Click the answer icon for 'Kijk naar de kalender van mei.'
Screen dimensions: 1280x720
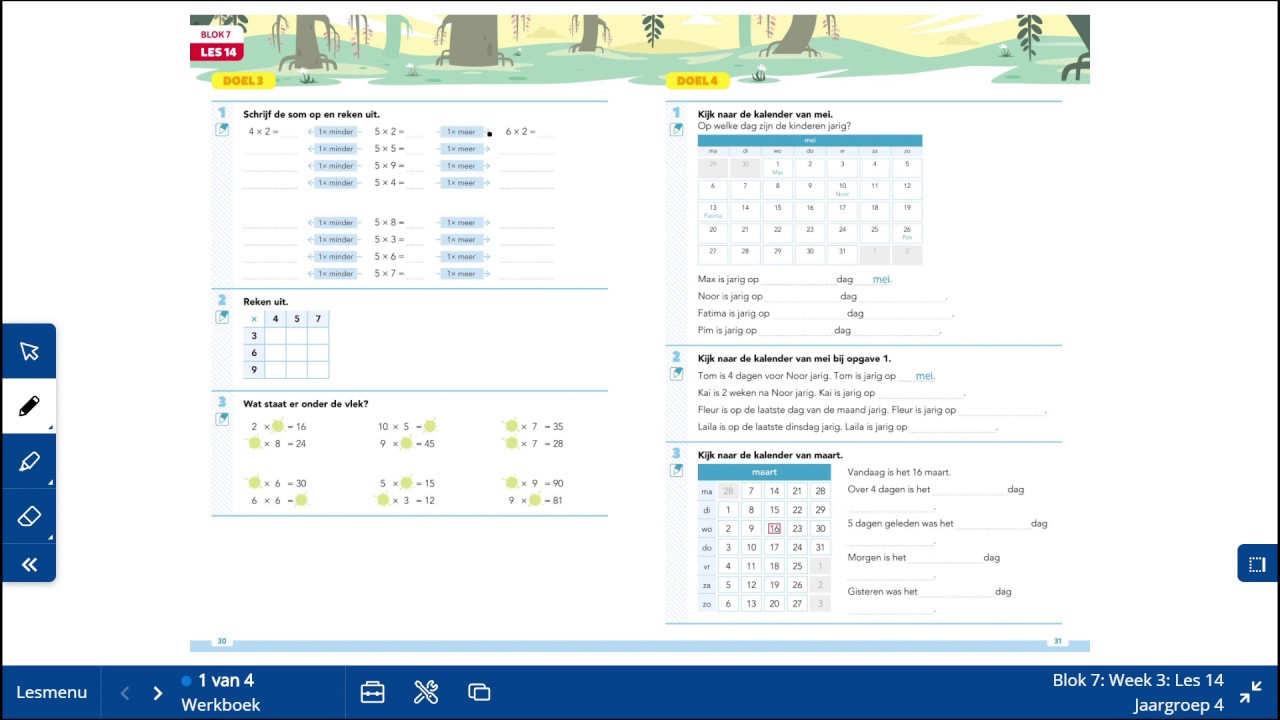677,129
